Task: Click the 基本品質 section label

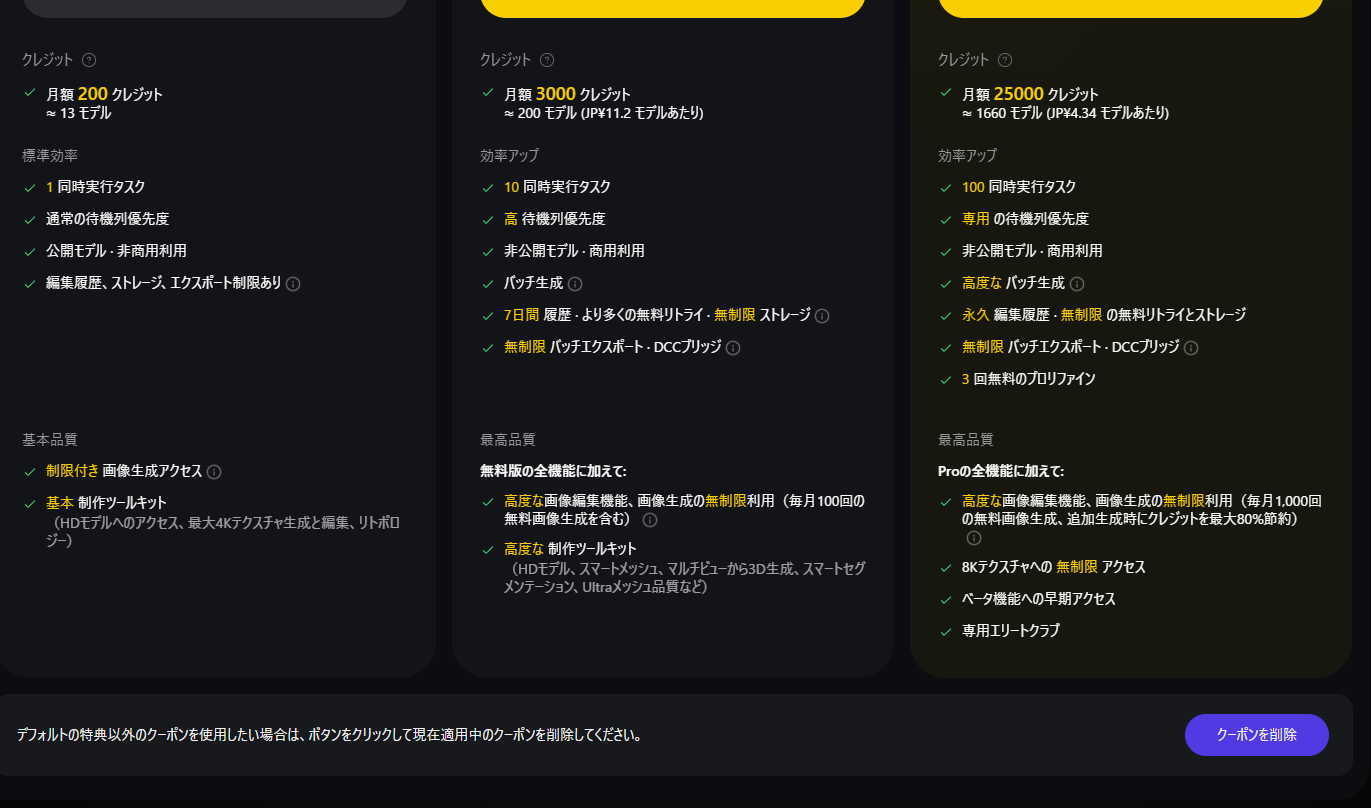Action: coord(50,440)
